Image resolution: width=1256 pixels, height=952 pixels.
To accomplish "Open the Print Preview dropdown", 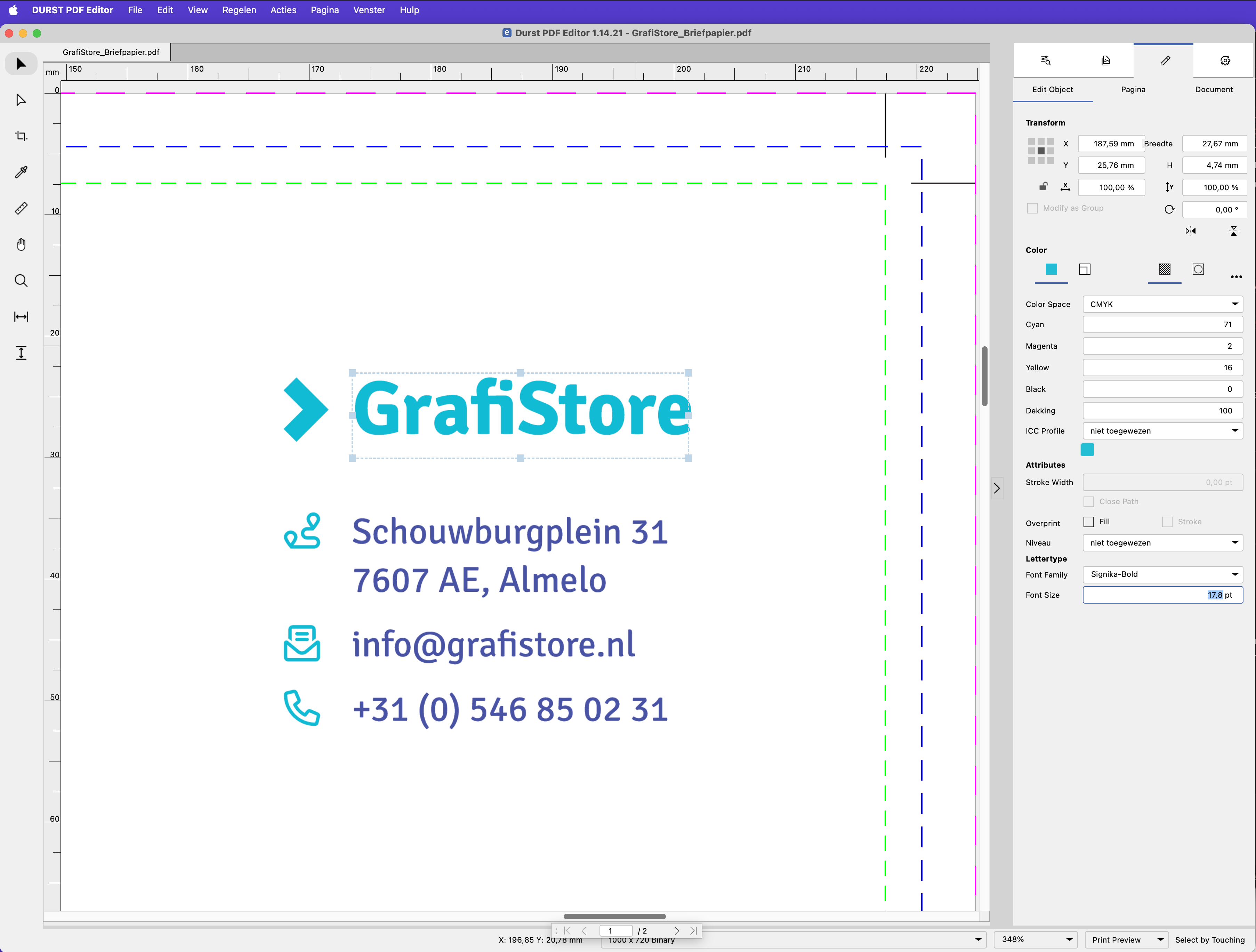I will (1126, 939).
